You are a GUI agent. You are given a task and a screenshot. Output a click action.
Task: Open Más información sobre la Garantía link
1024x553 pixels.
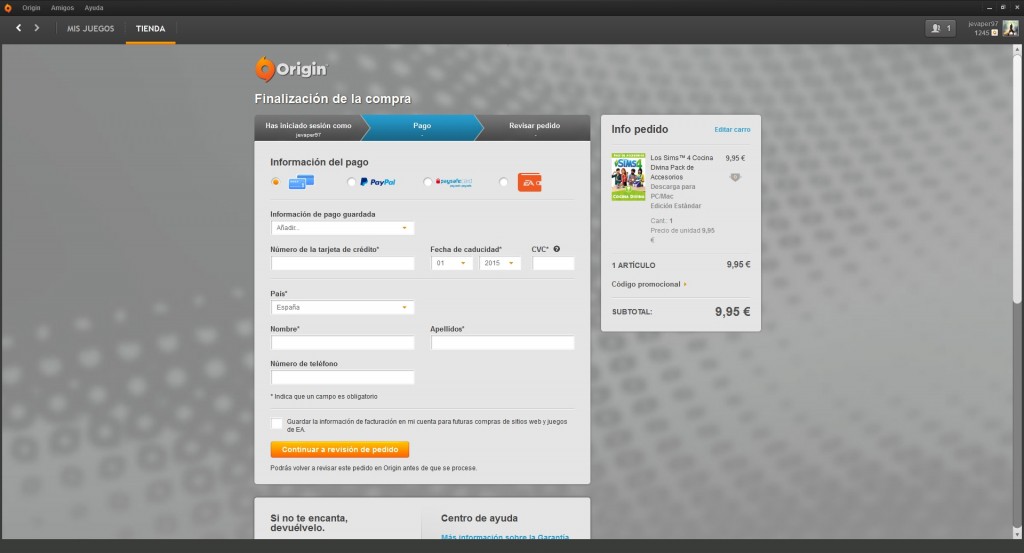[x=505, y=537]
